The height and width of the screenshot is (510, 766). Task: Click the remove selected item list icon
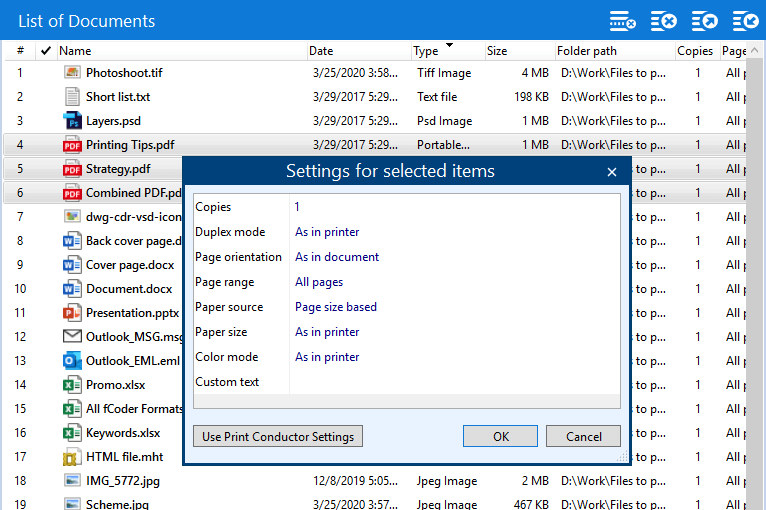coord(623,20)
